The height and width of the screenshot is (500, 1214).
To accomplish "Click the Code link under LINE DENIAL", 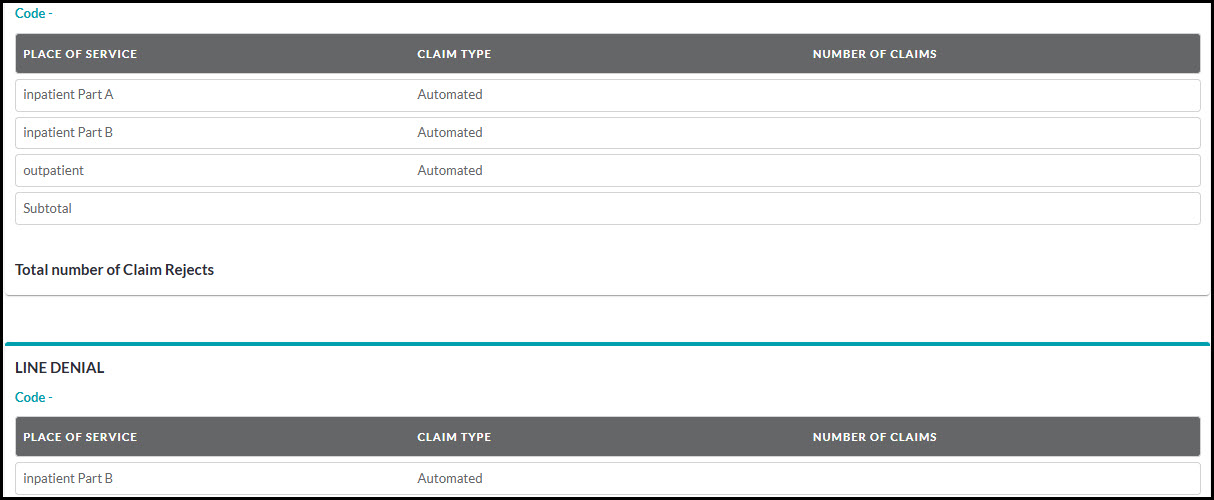I will pyautogui.click(x=31, y=397).
